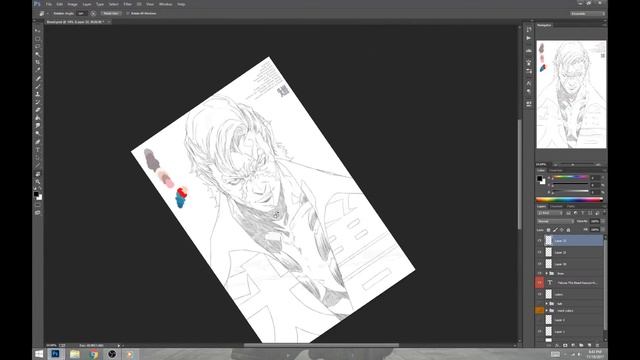The width and height of the screenshot is (640, 360).
Task: Select the Clone Stamp tool
Action: pyautogui.click(x=38, y=94)
